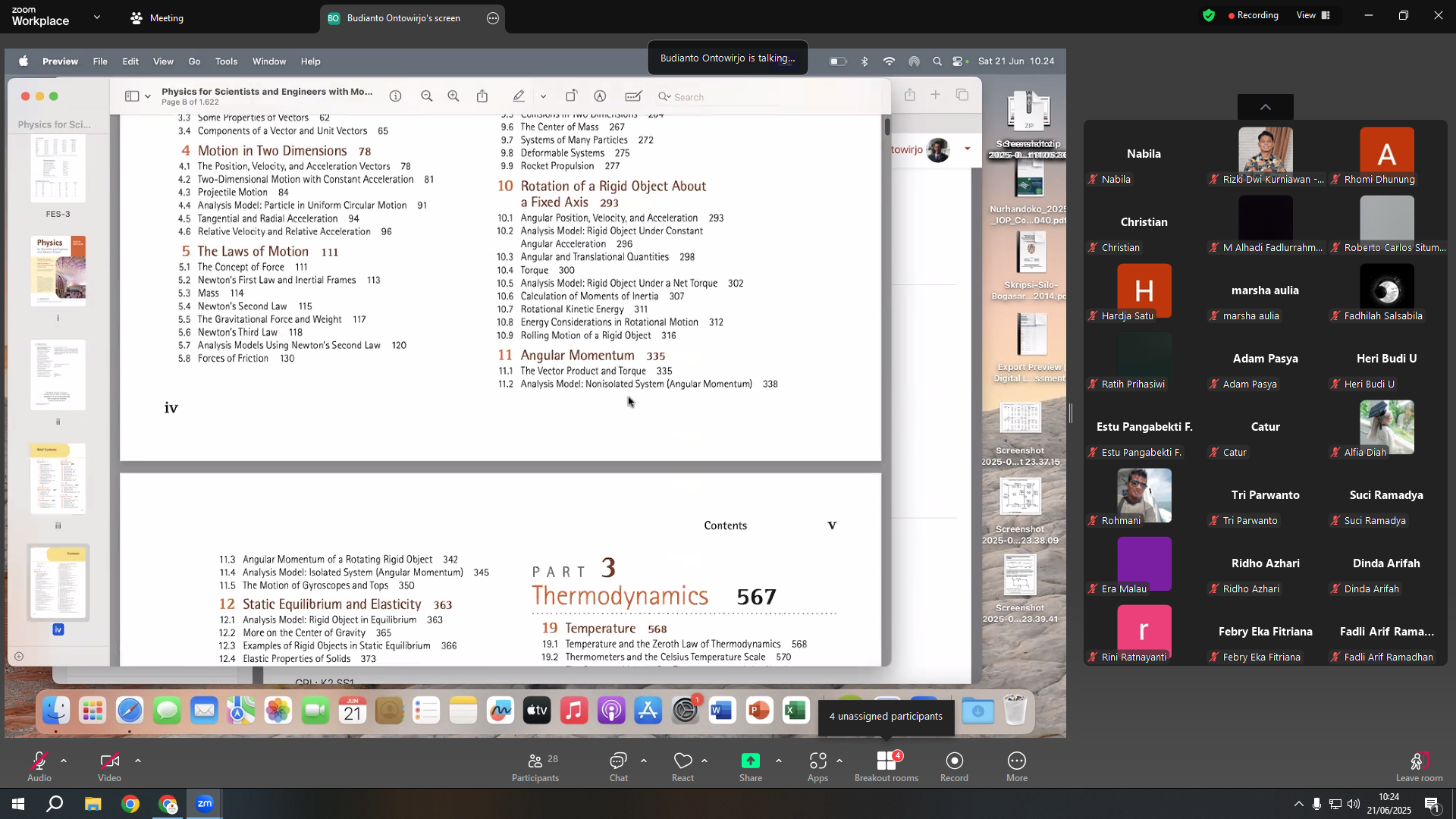The height and width of the screenshot is (819, 1456).
Task: Click Leave room
Action: pos(1420,766)
